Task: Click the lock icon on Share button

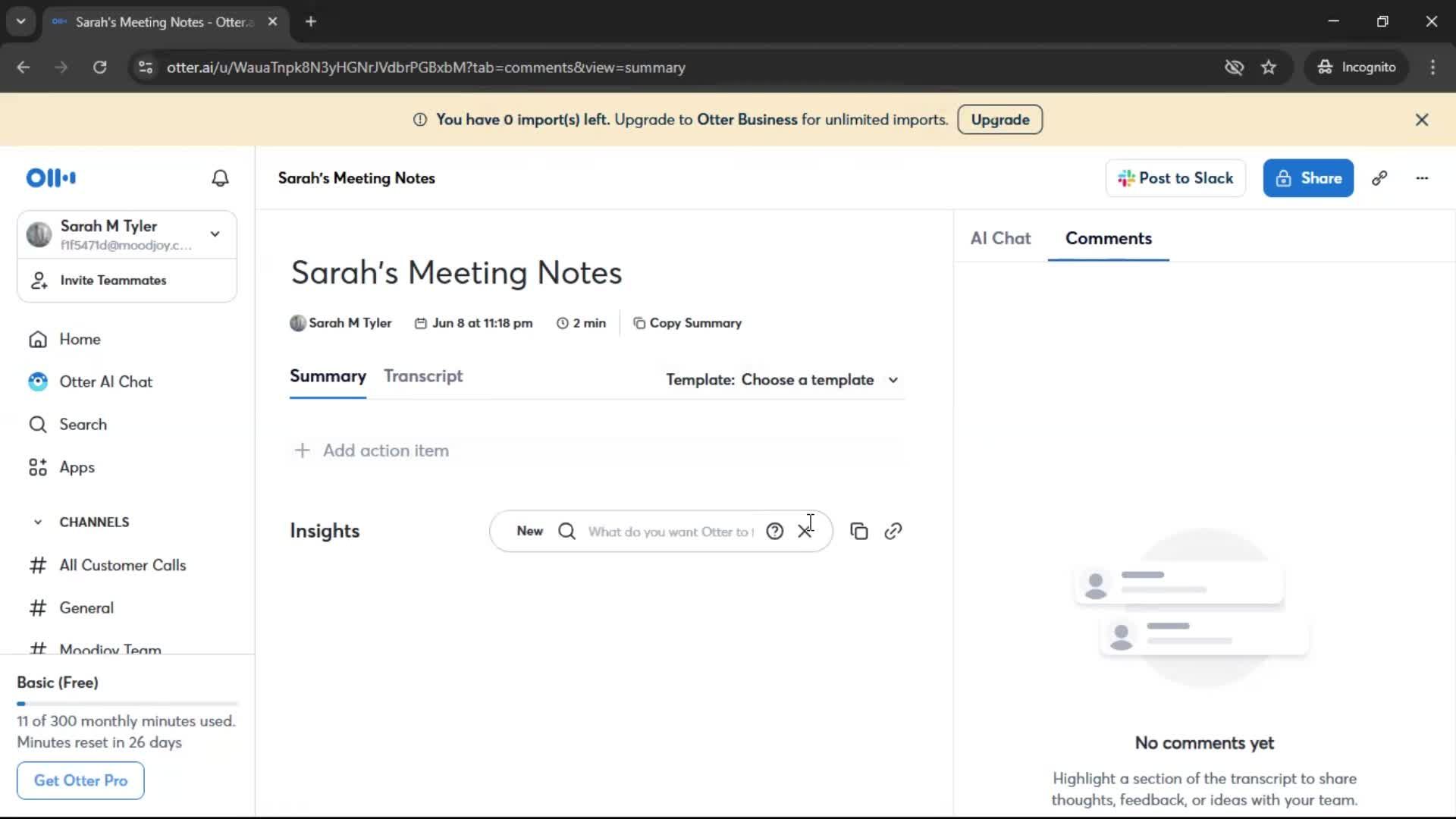Action: click(x=1283, y=178)
